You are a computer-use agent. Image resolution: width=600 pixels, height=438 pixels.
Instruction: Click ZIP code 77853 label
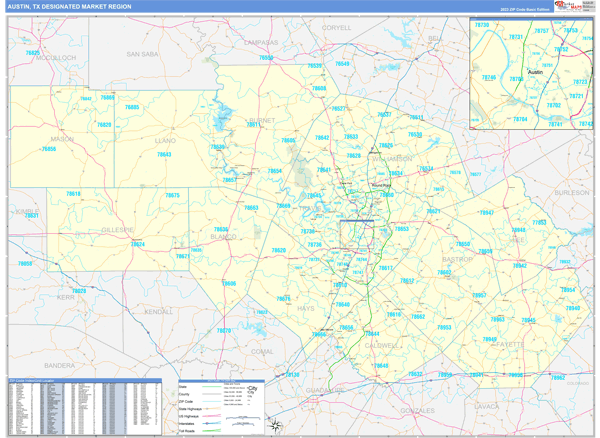click(539, 222)
